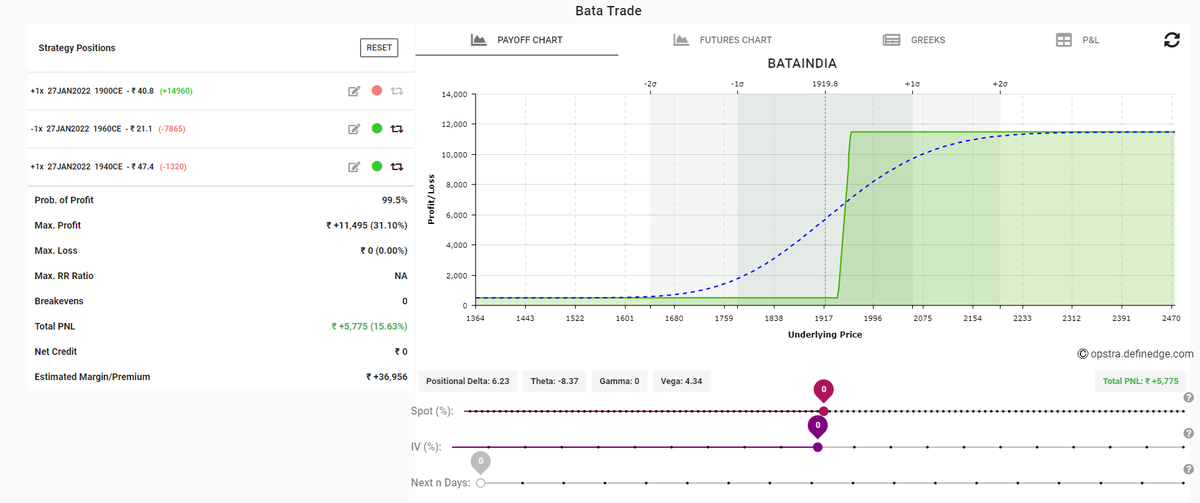Click the RESET button
Image resolution: width=1200 pixels, height=503 pixels.
point(379,47)
